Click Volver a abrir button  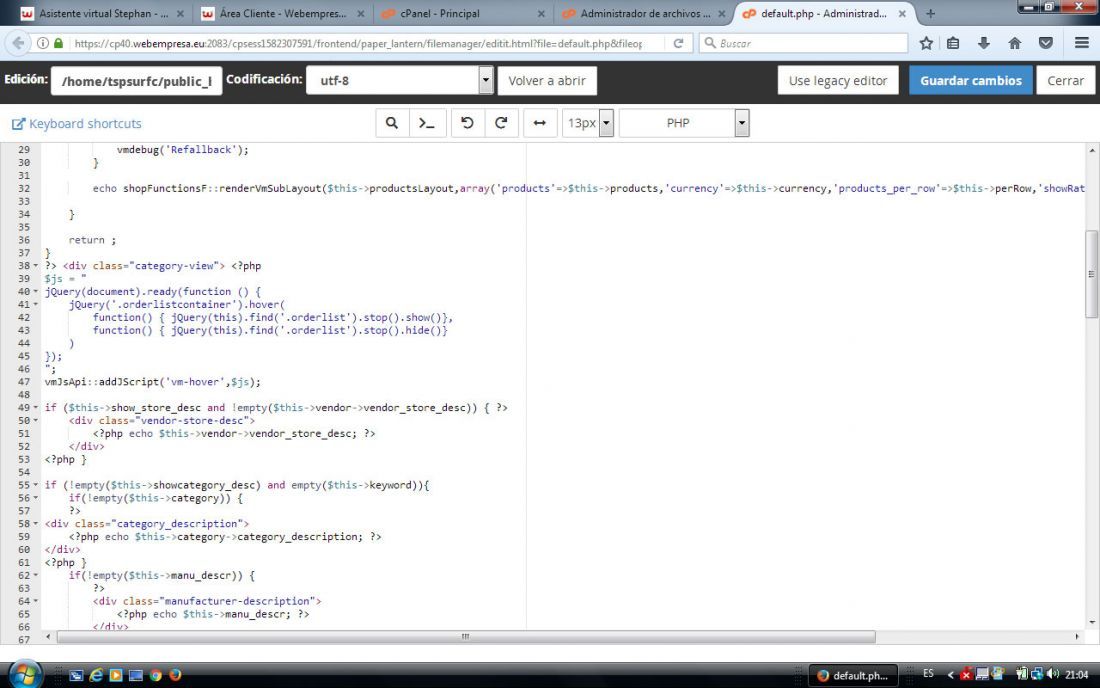pos(547,81)
